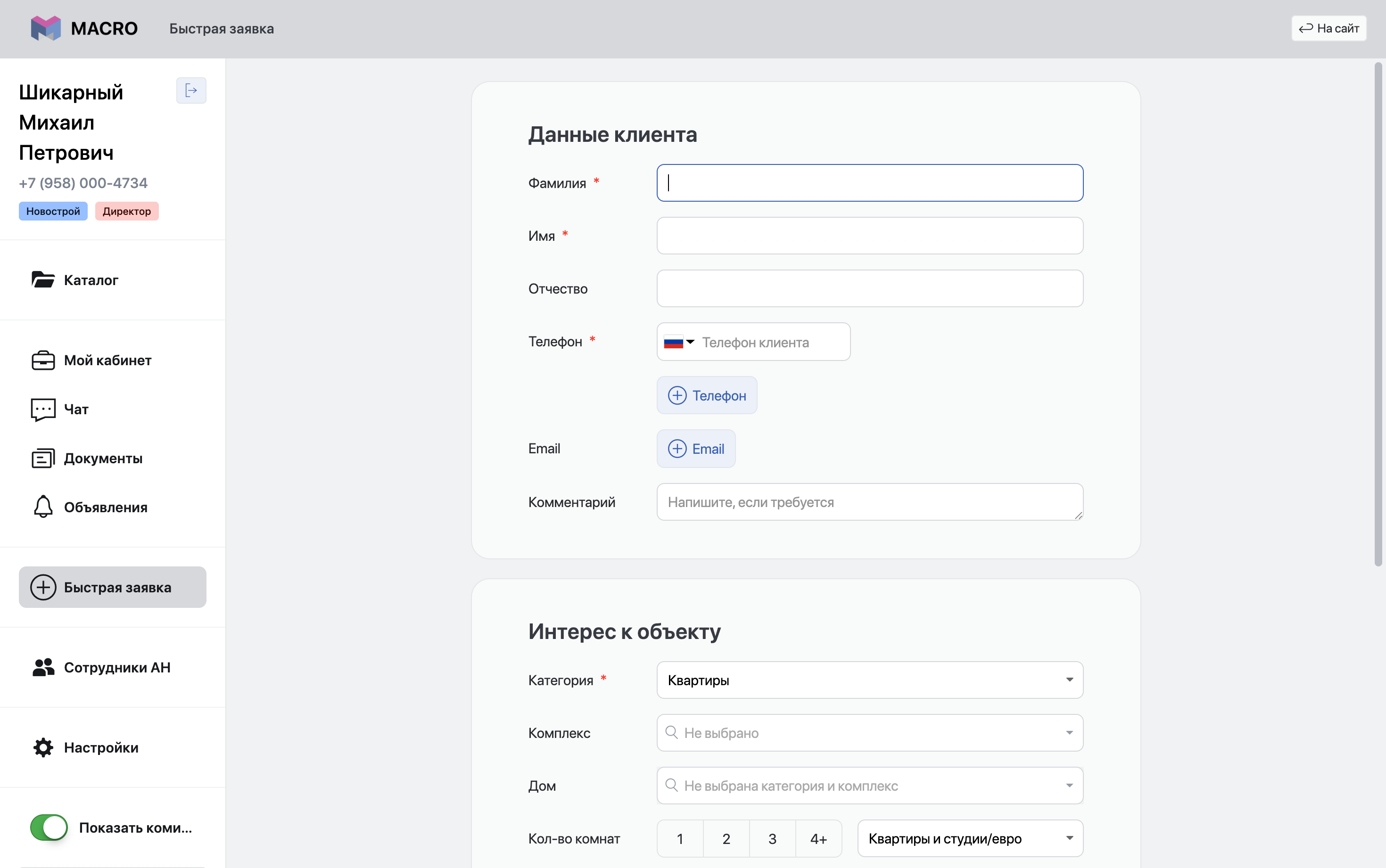This screenshot has width=1386, height=868.
Task: Select 3 rooms option
Action: click(773, 839)
